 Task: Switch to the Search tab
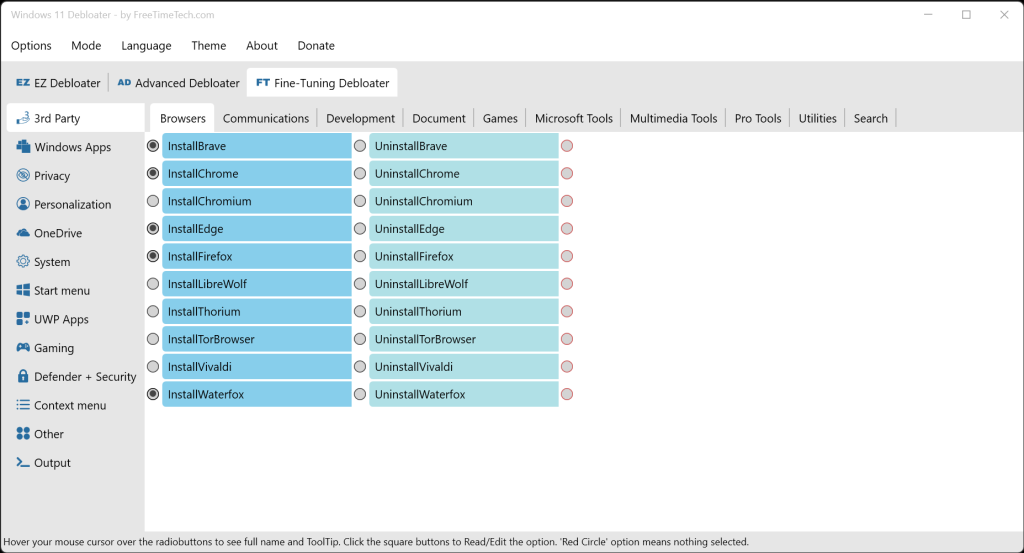click(x=871, y=118)
